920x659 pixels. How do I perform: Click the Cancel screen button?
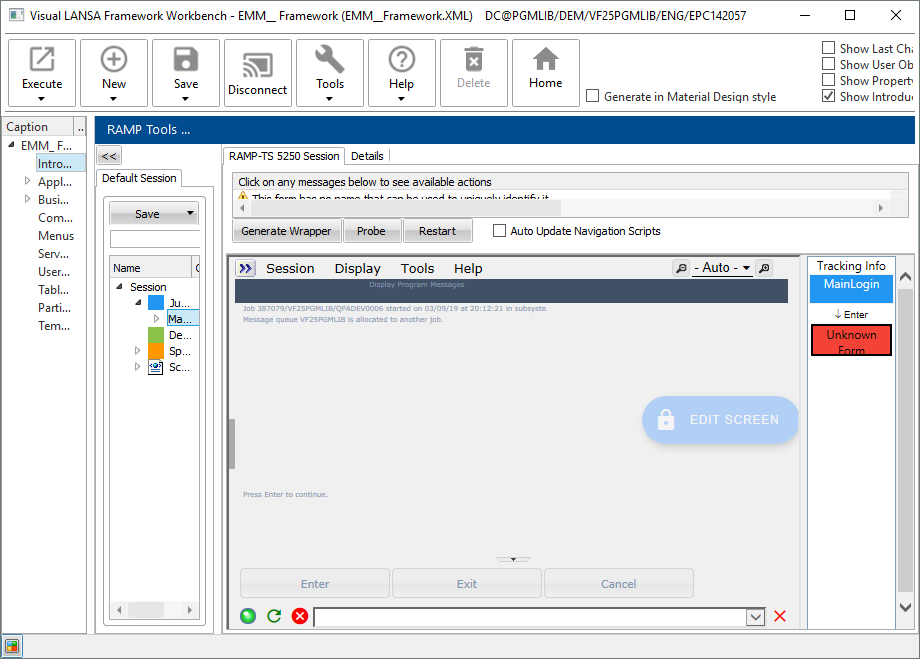coord(618,583)
